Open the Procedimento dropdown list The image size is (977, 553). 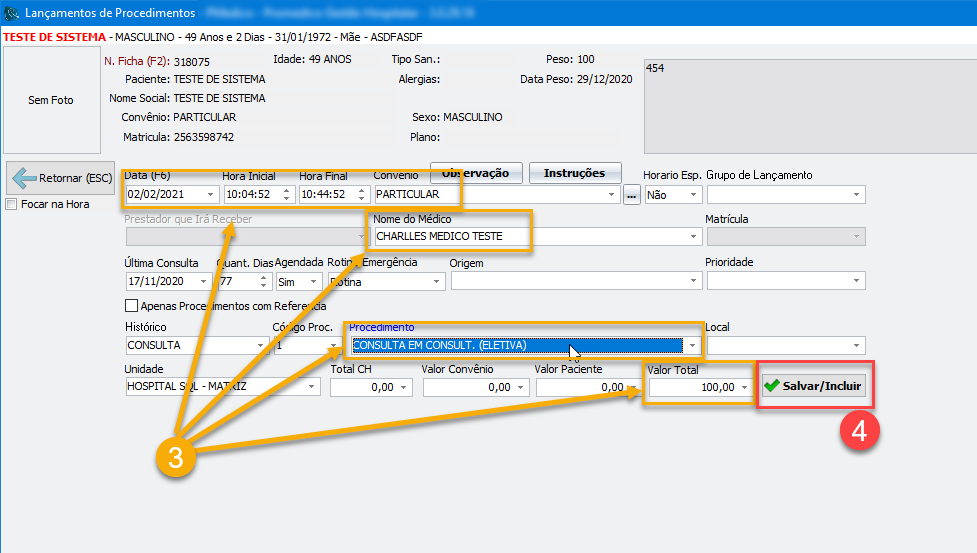tap(691, 346)
